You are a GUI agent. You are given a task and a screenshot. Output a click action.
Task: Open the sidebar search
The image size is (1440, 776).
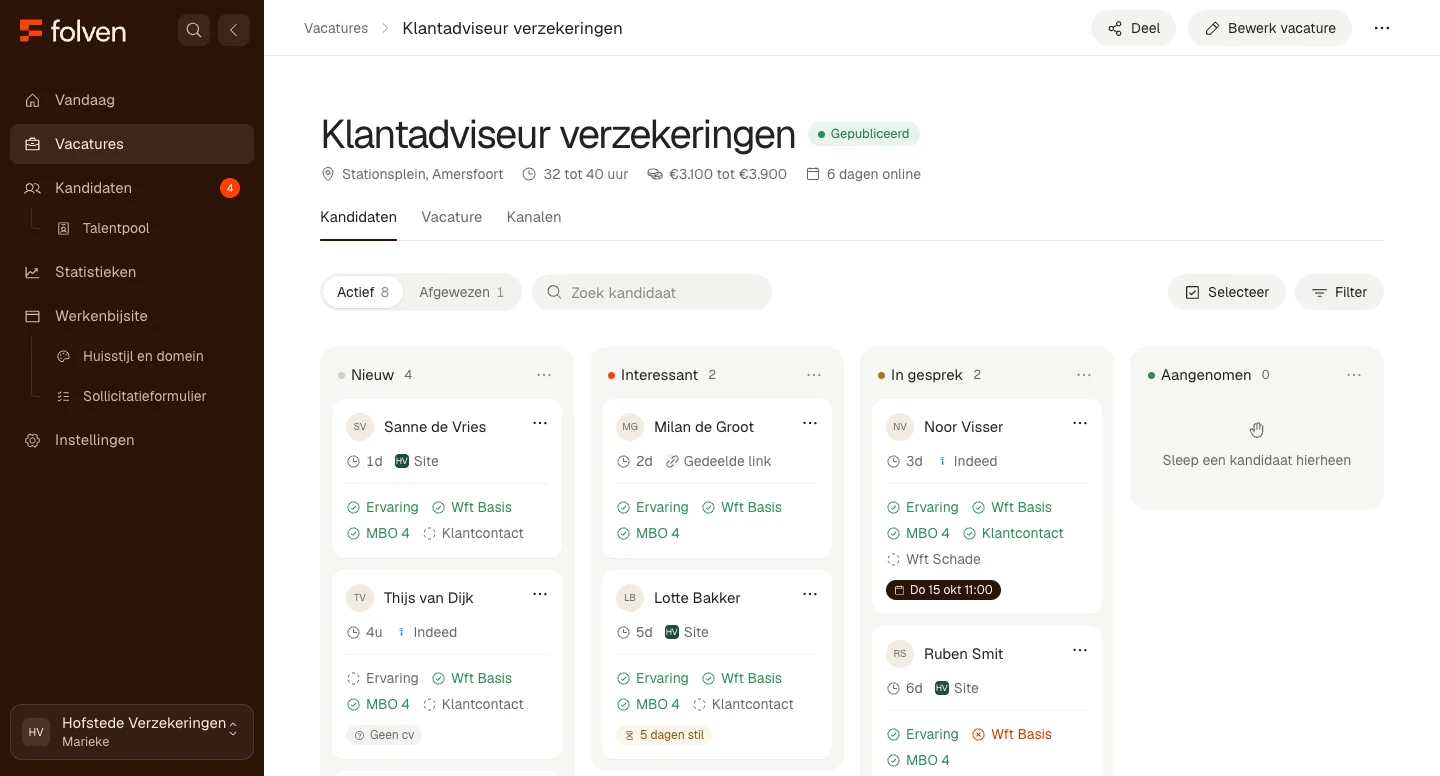[x=194, y=30]
